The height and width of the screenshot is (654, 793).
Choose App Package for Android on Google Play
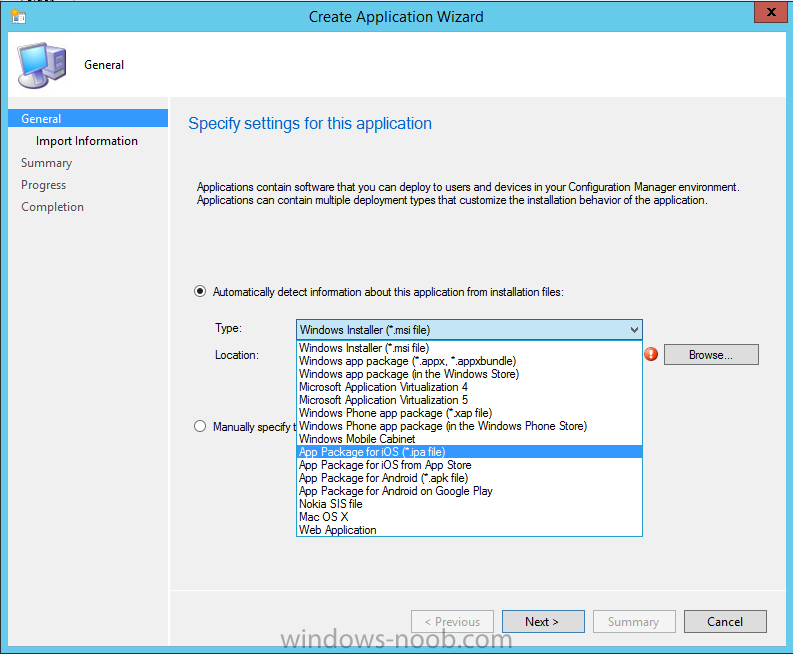[x=469, y=491]
